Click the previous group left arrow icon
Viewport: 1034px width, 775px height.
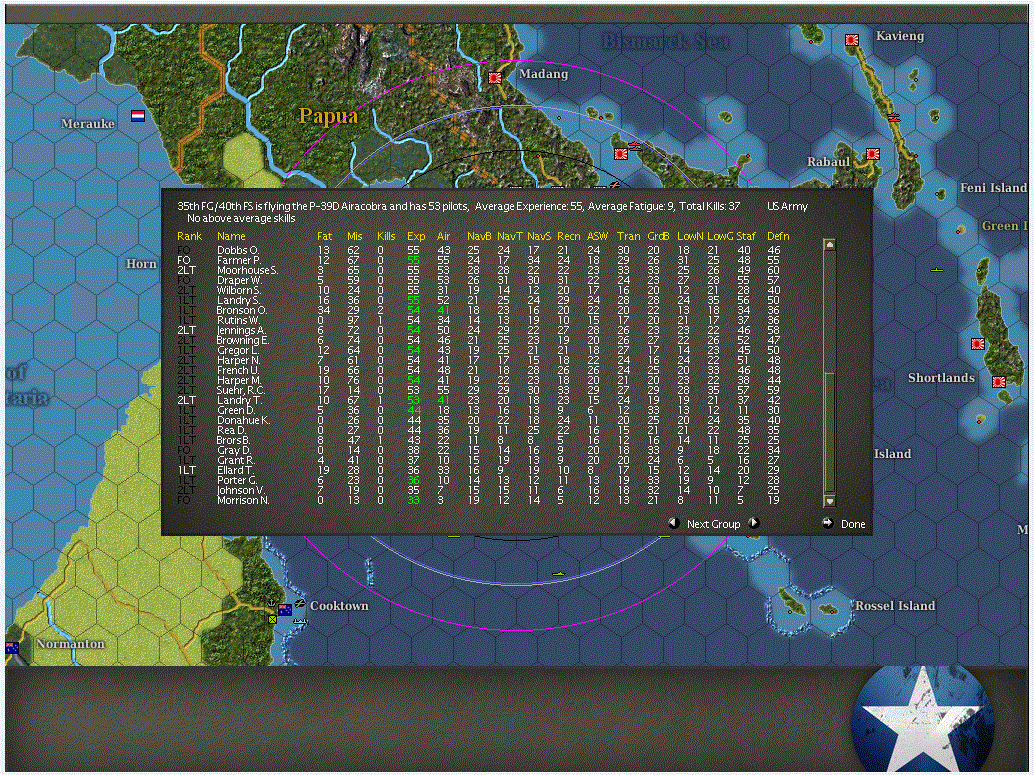673,523
